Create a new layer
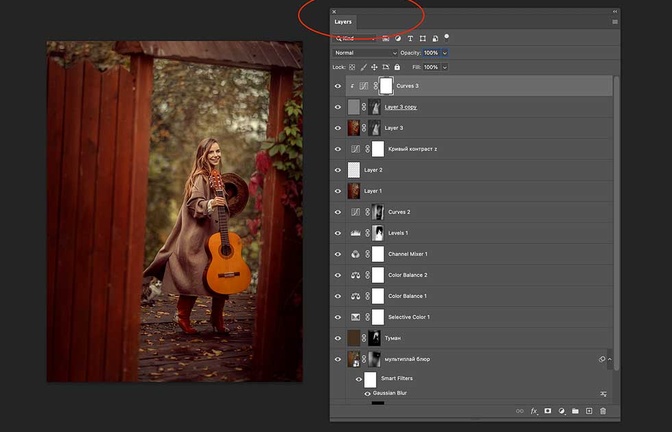 [x=589, y=411]
